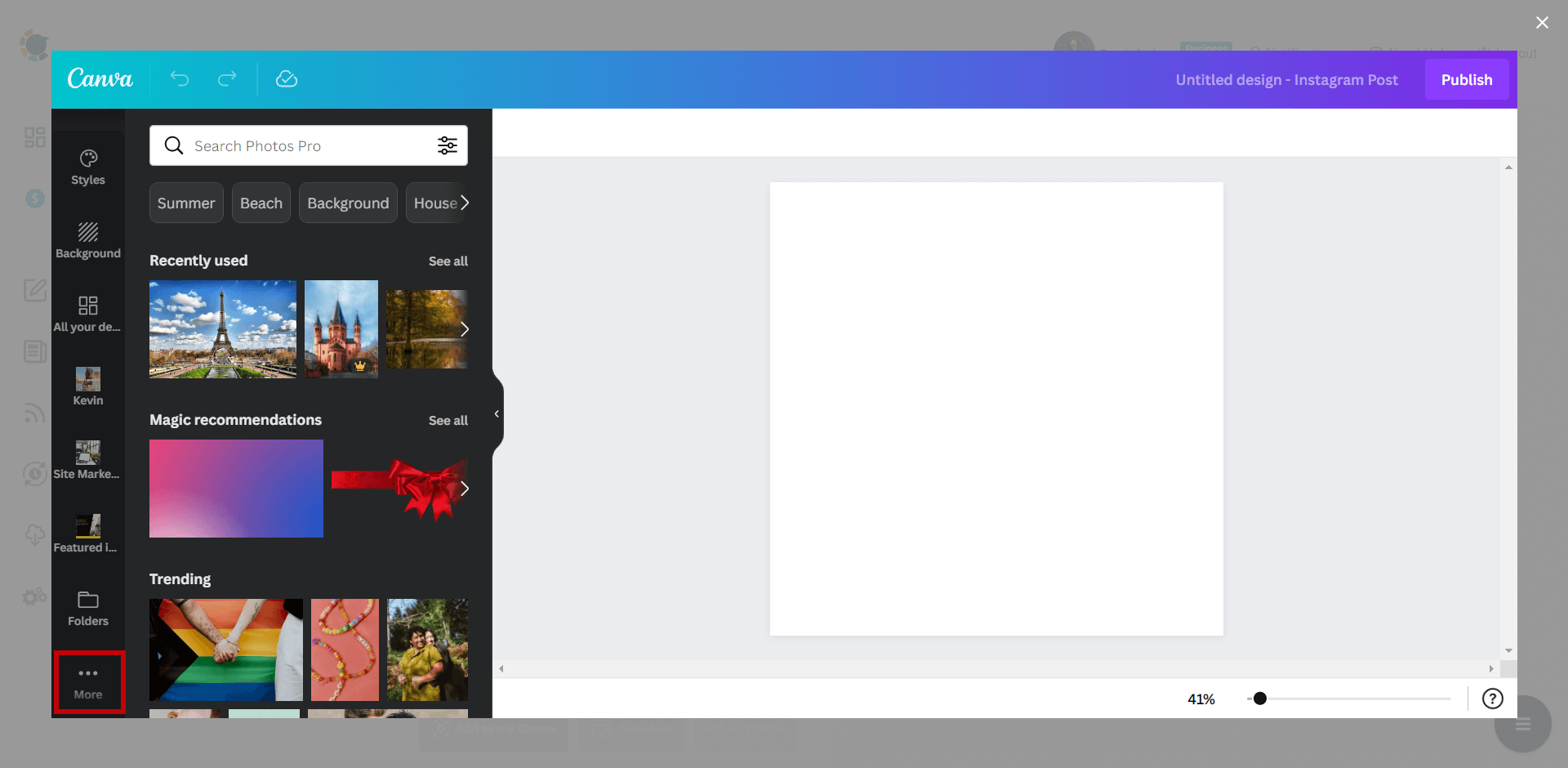This screenshot has width=1568, height=768.
Task: Click the cloud save status icon
Action: (x=287, y=79)
